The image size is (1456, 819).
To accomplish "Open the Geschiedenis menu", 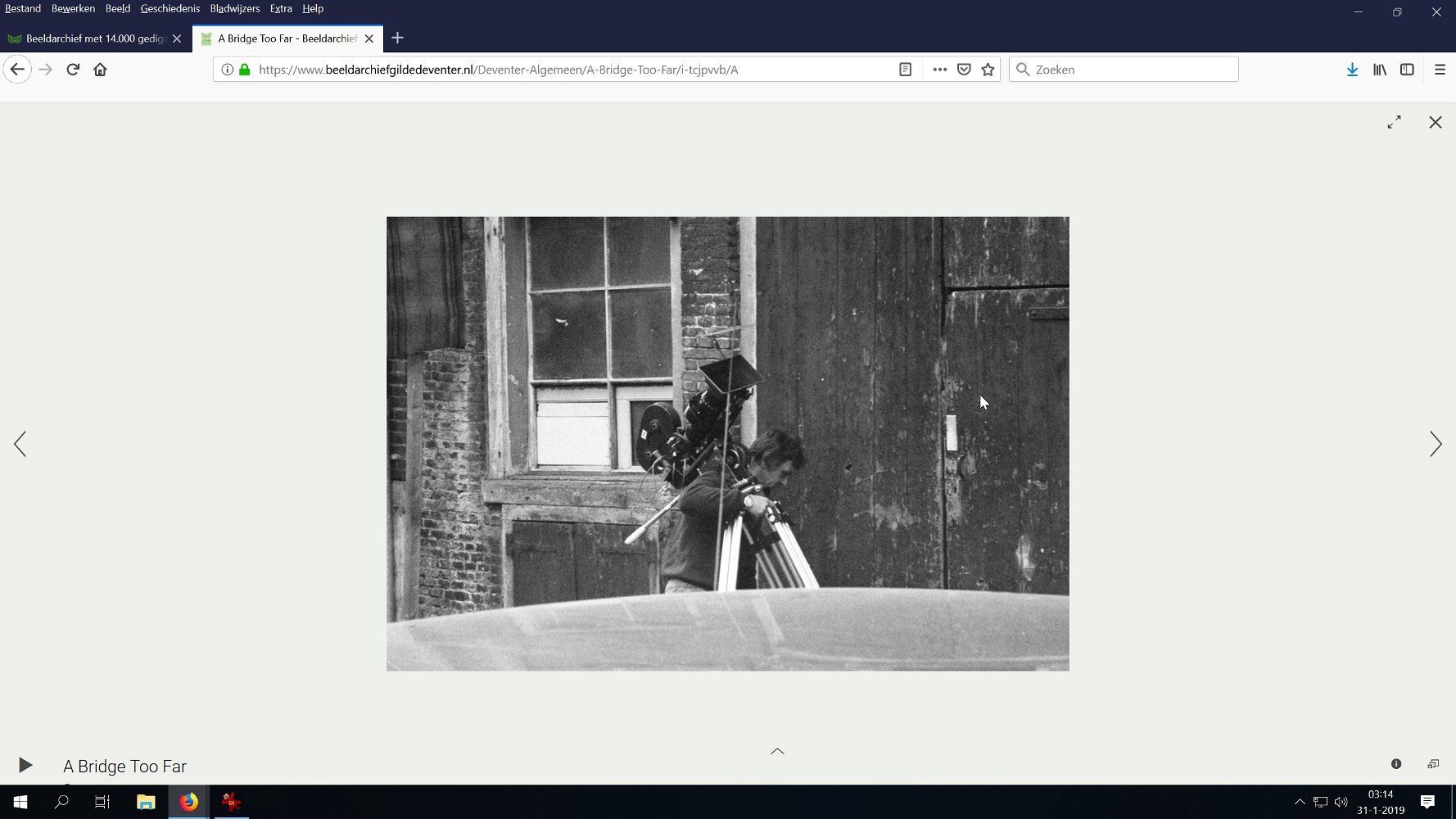I will [x=170, y=8].
